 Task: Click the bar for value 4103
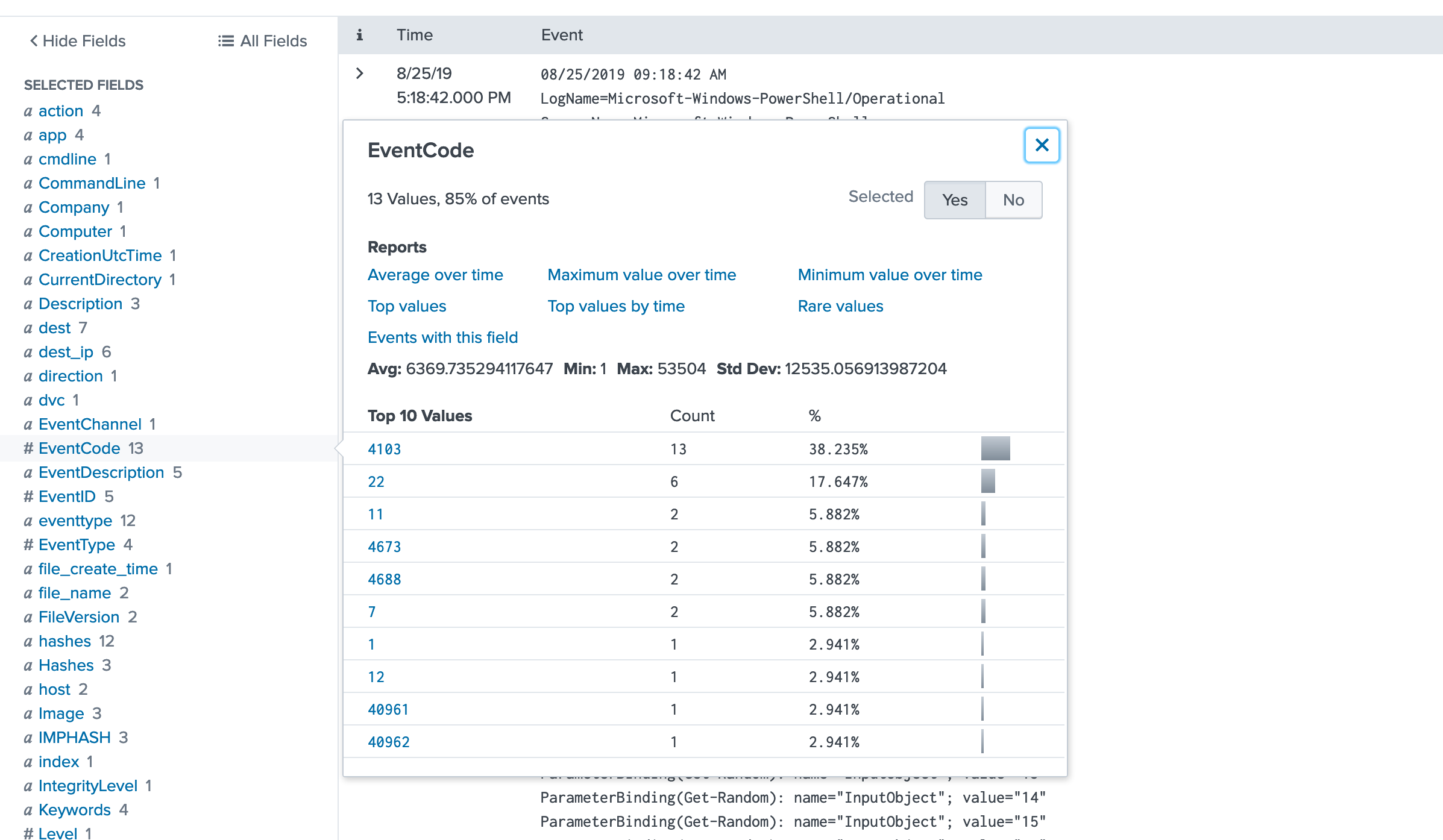(995, 448)
